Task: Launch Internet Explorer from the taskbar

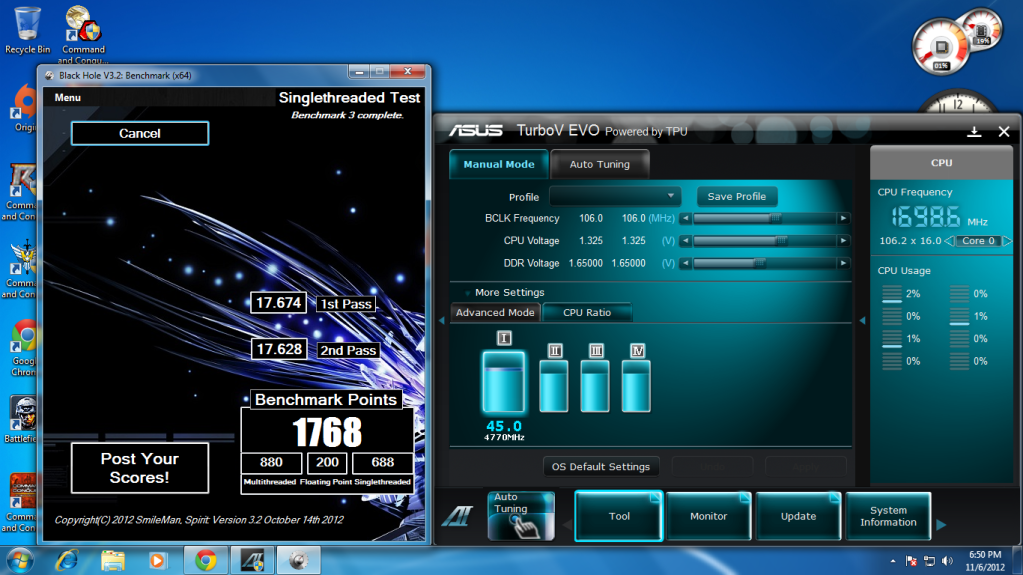Action: (x=67, y=561)
